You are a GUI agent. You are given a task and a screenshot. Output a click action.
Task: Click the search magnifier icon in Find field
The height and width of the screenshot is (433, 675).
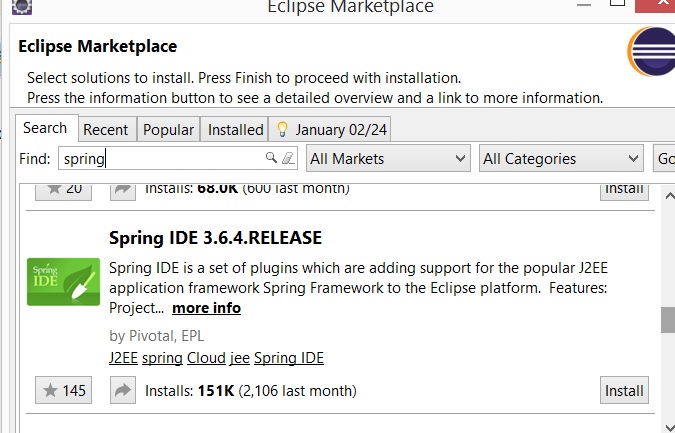pos(271,158)
